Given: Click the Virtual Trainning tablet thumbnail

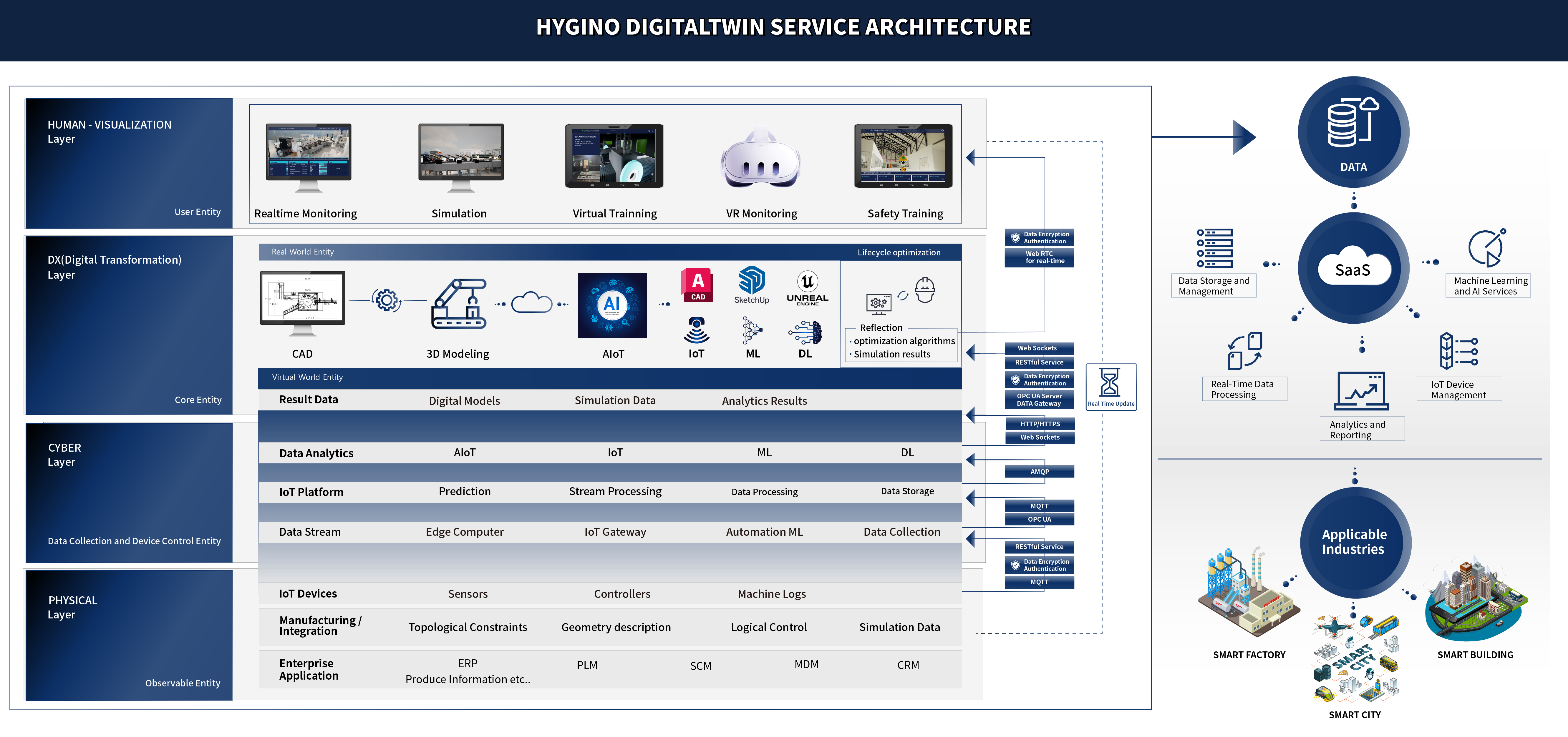Looking at the screenshot, I should [614, 156].
